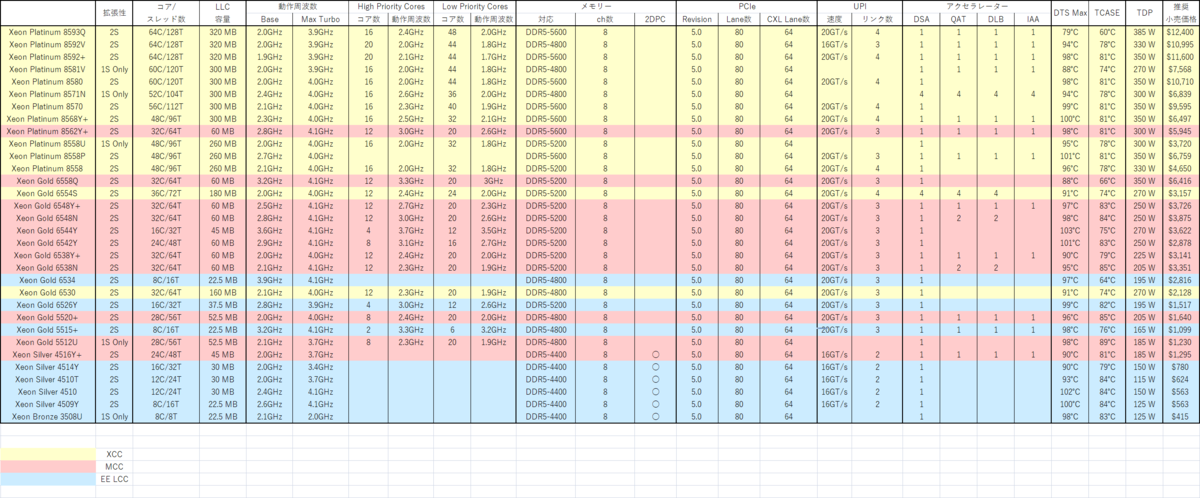
Task: Select the 'Xeon Platinum 8571N' cell
Action: click(x=47, y=93)
